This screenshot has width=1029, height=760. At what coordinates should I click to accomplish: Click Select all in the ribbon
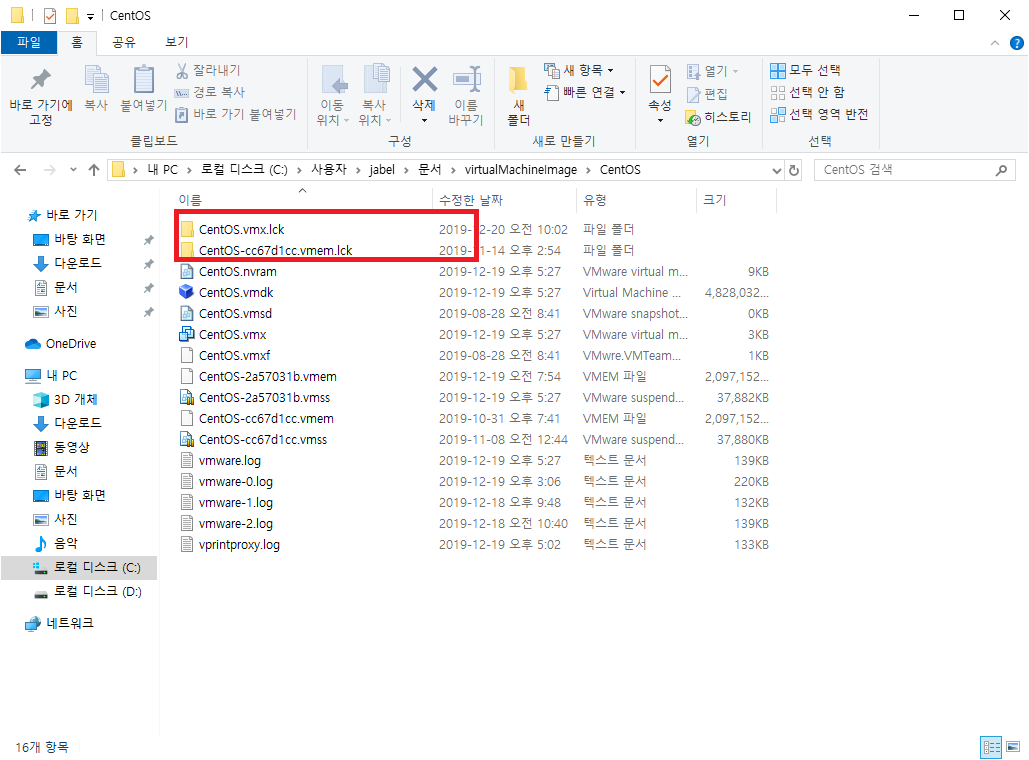[x=805, y=70]
